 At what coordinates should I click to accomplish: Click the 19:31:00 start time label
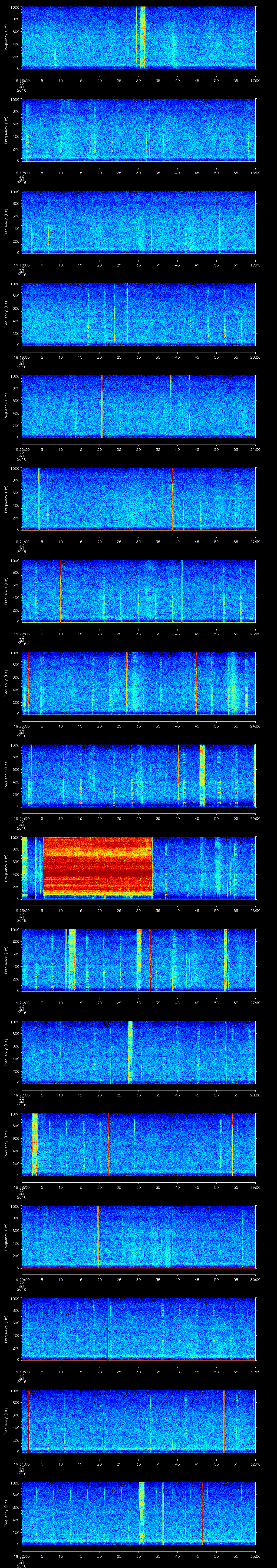click(21, 1464)
